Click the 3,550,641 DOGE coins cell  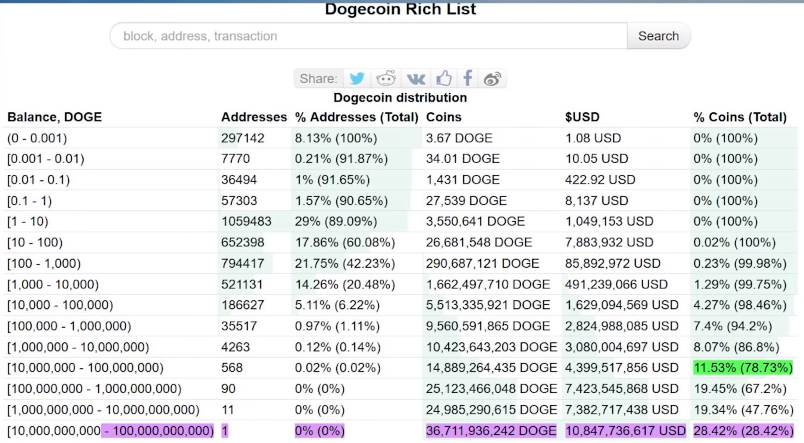point(475,222)
